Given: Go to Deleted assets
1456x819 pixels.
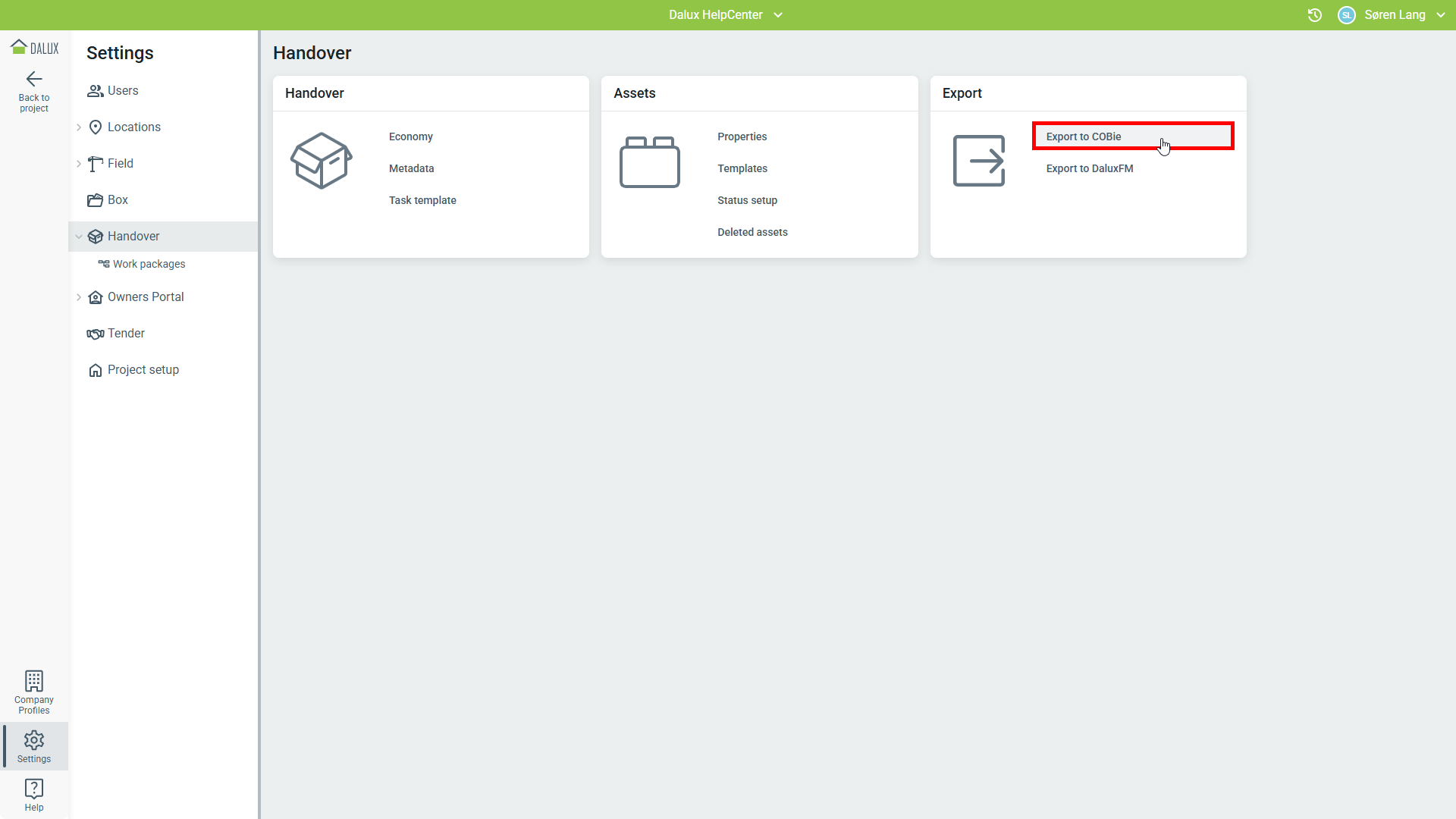Looking at the screenshot, I should pyautogui.click(x=752, y=232).
